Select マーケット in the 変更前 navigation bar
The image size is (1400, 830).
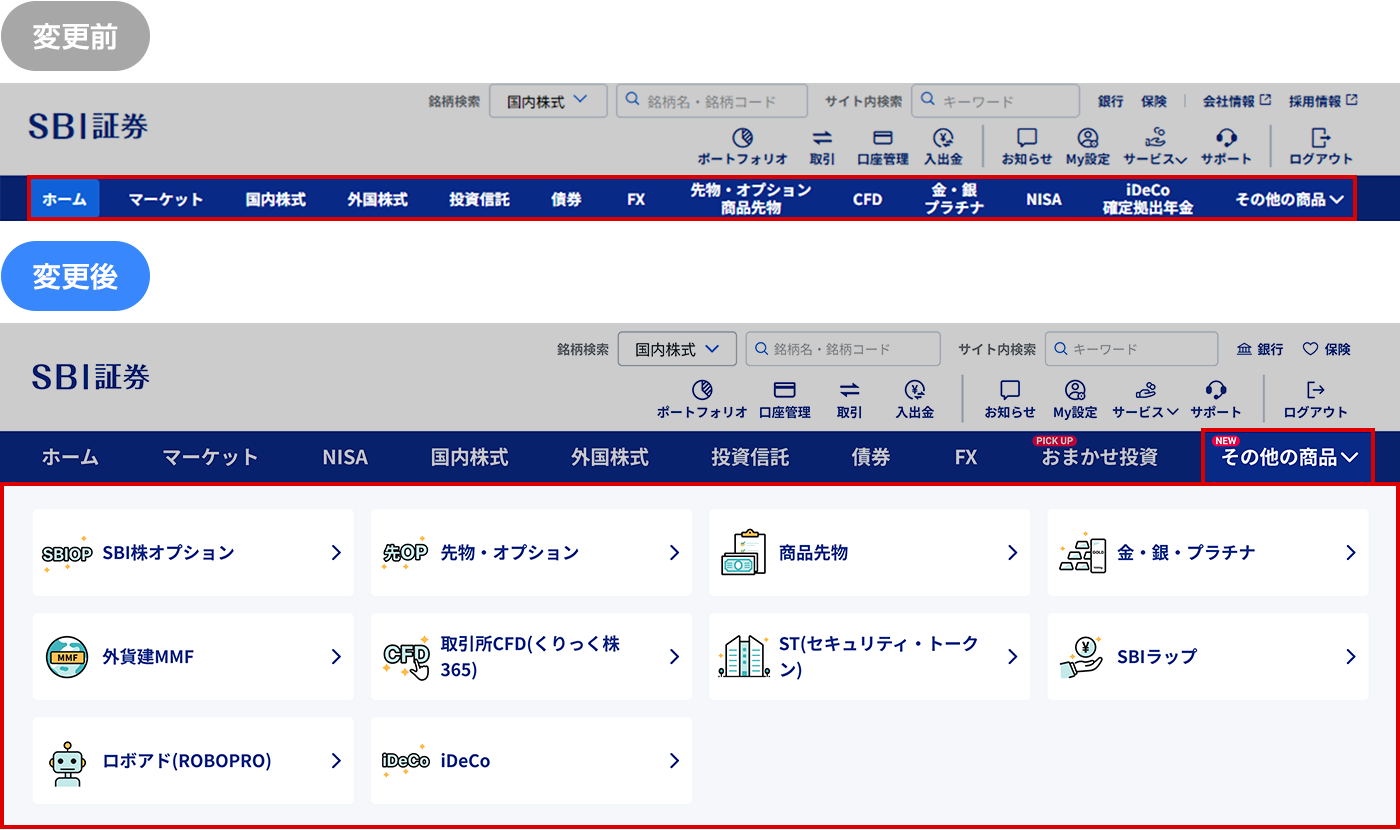[x=166, y=199]
